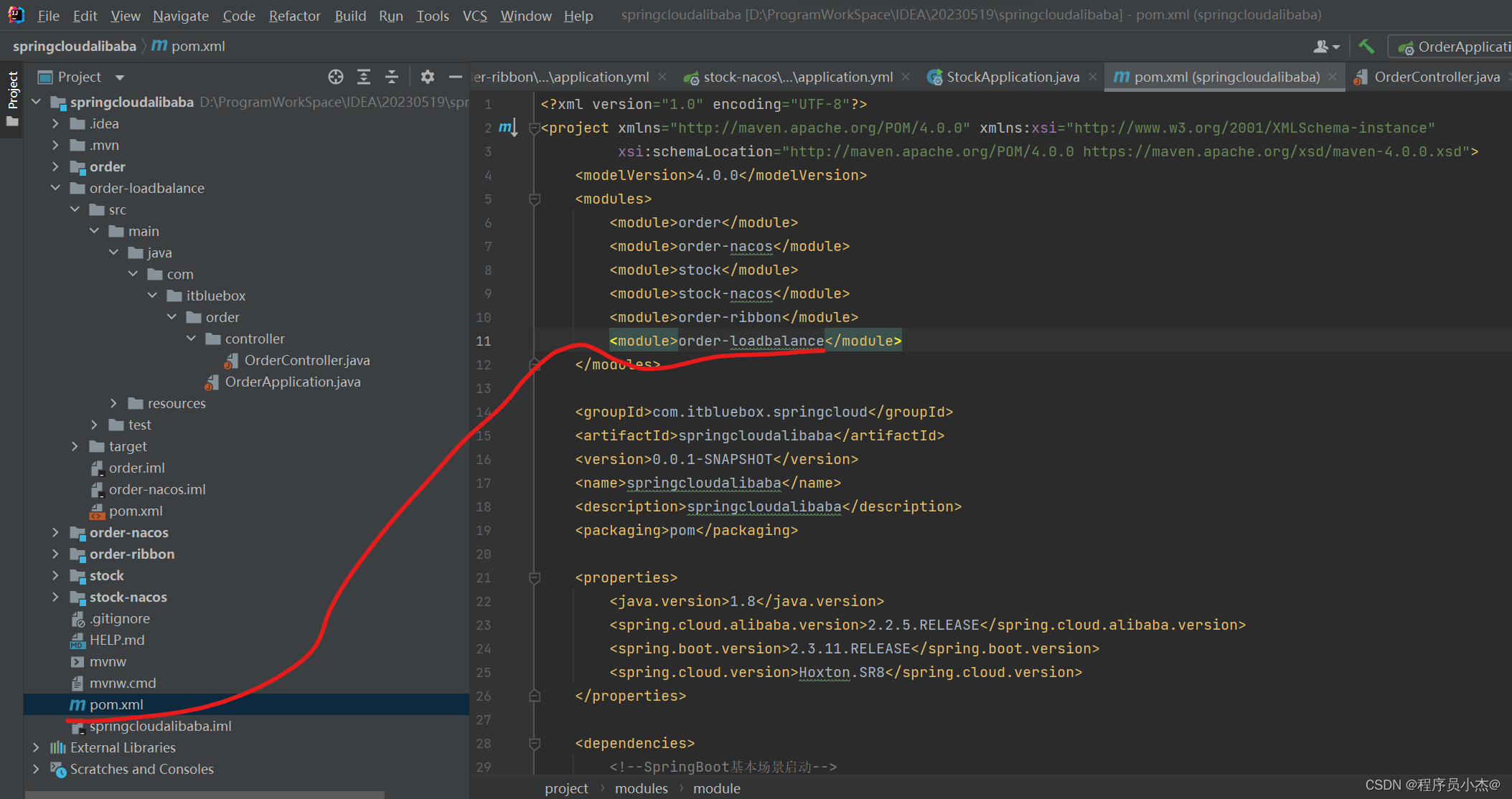This screenshot has width=1512, height=799.
Task: Click 'modules' in bottom XML breadcrumb
Action: point(641,788)
